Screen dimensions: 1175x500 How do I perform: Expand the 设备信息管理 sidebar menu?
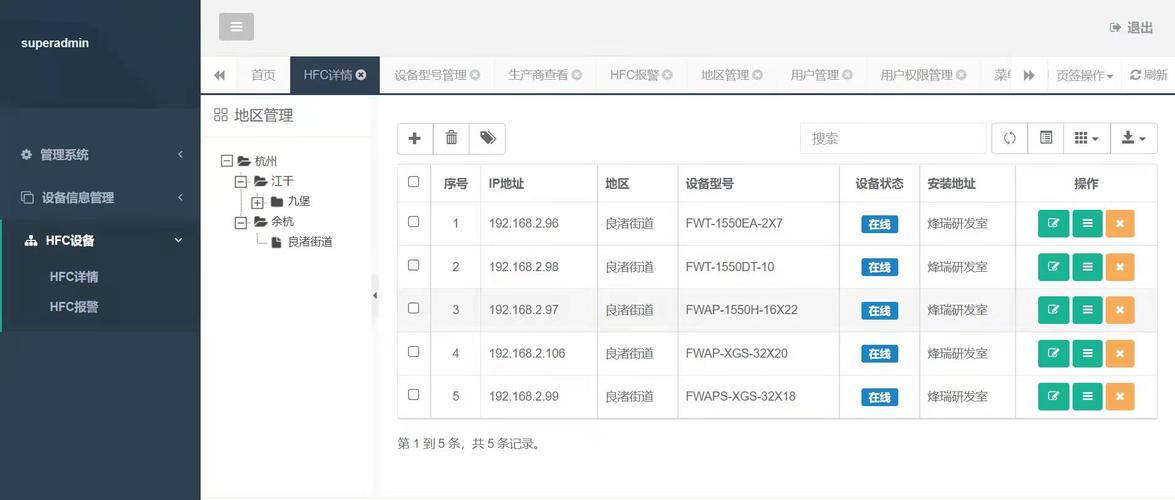(100, 198)
